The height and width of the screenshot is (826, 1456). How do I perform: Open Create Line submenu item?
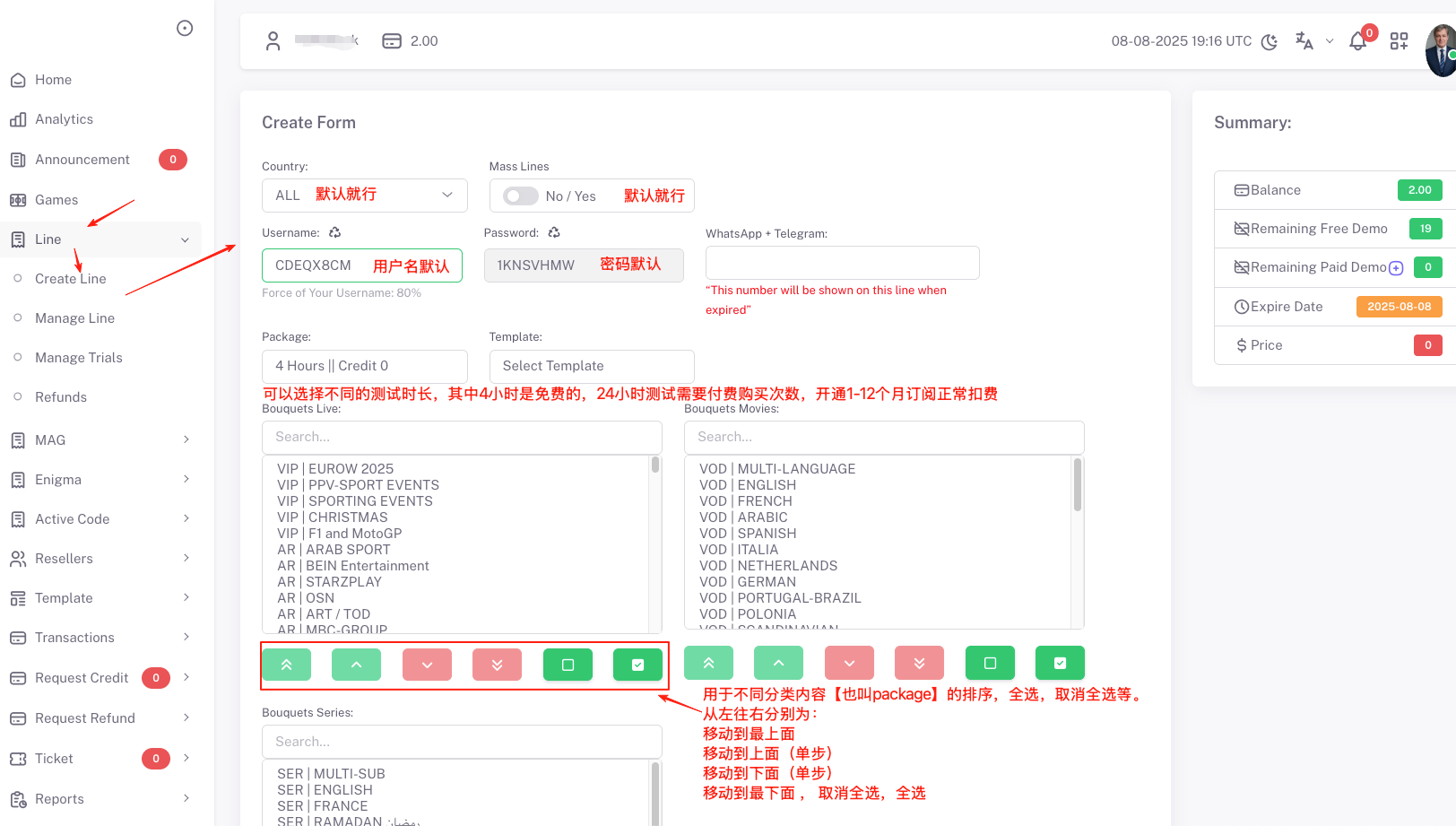[x=71, y=279]
